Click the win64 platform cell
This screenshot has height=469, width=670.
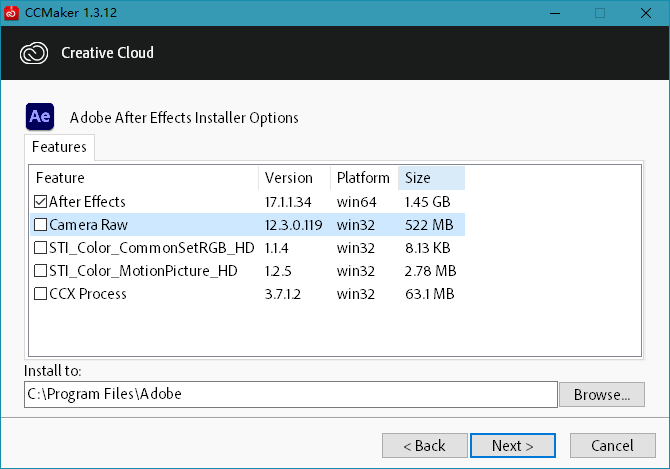[x=357, y=202]
